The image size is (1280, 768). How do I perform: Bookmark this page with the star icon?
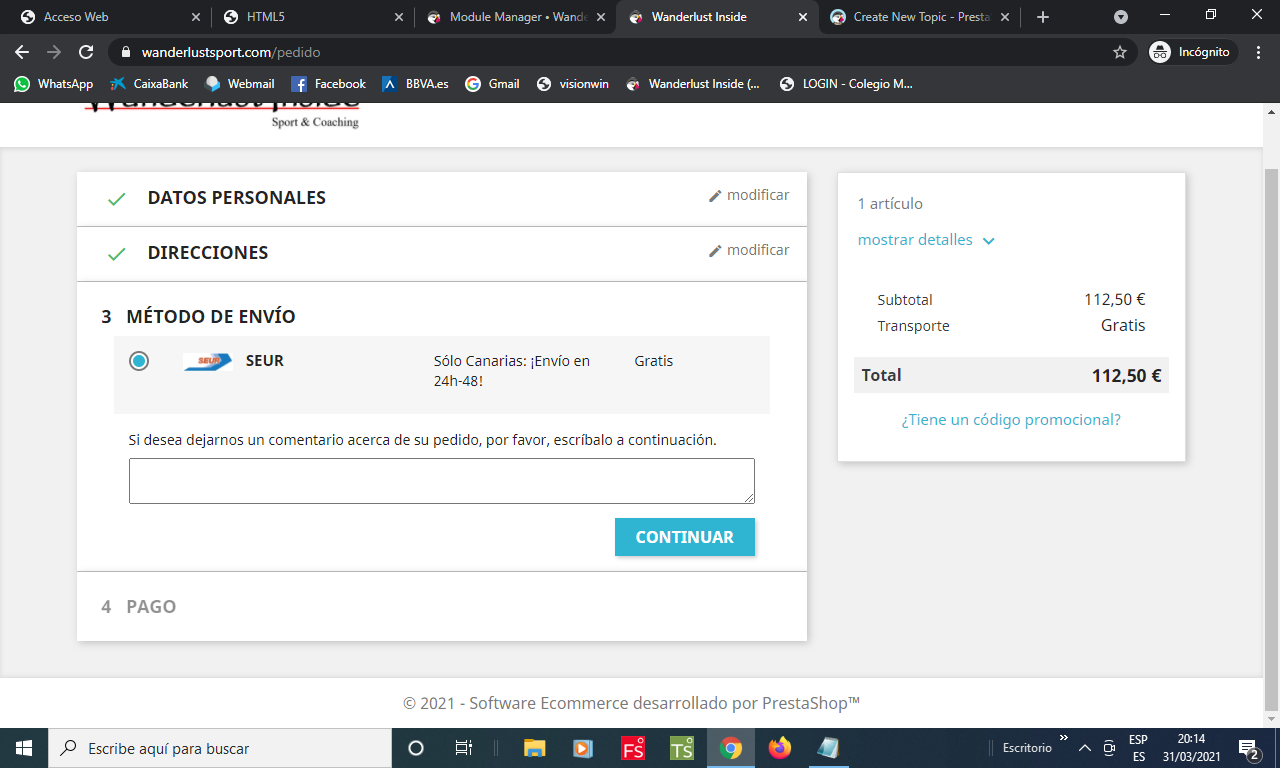click(x=1120, y=52)
